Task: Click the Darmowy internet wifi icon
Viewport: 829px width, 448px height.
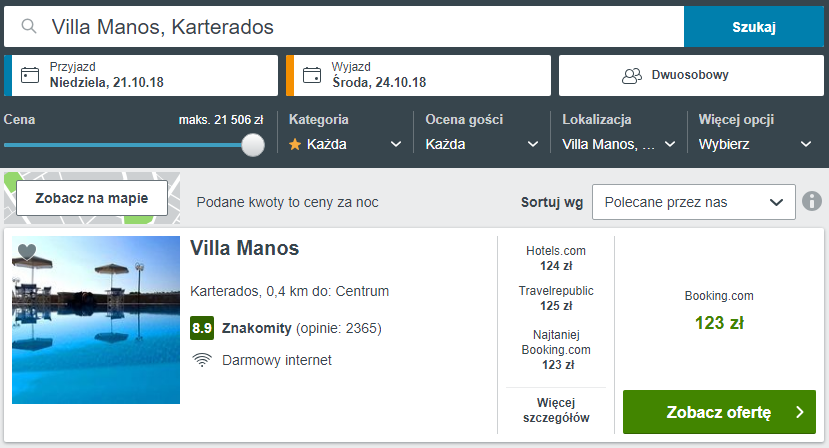Action: 202,360
